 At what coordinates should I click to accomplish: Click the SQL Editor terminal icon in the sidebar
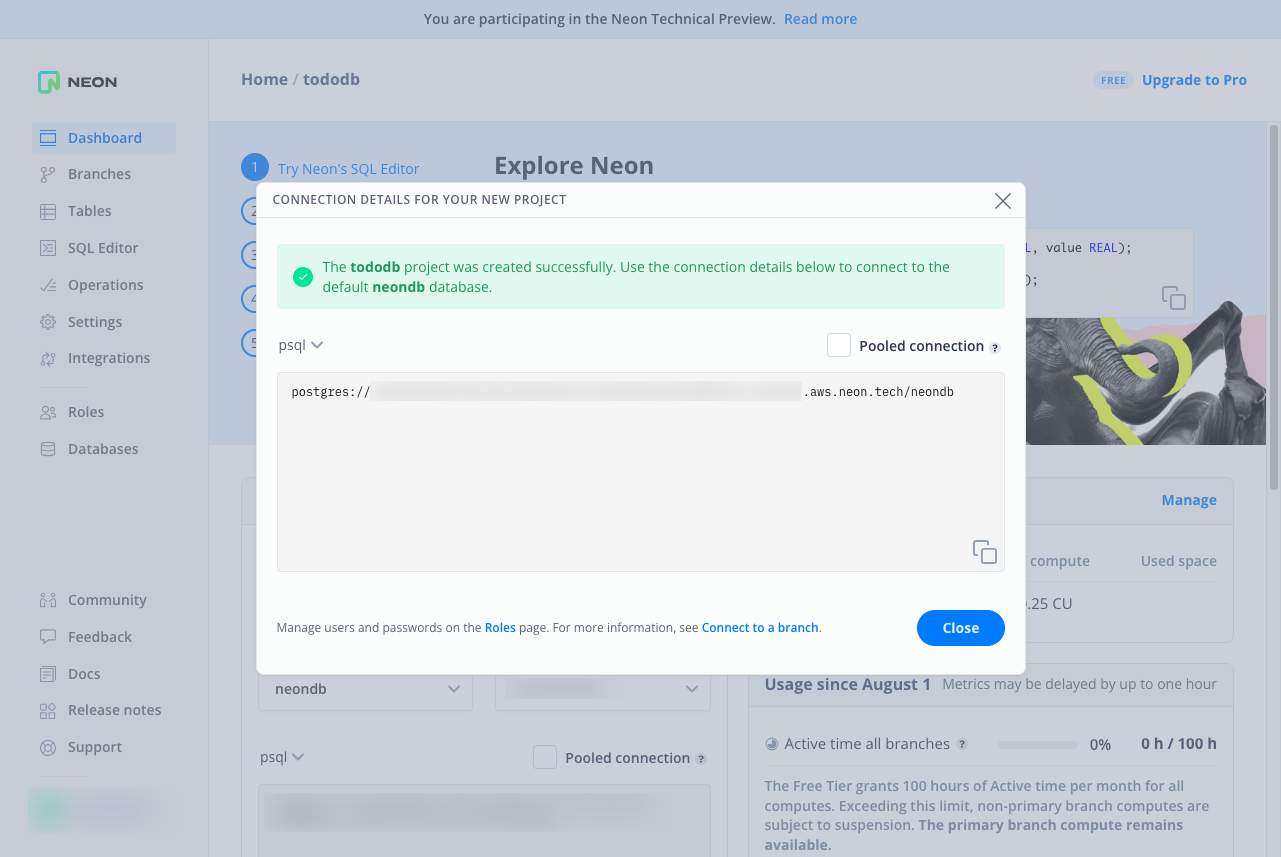tap(48, 248)
